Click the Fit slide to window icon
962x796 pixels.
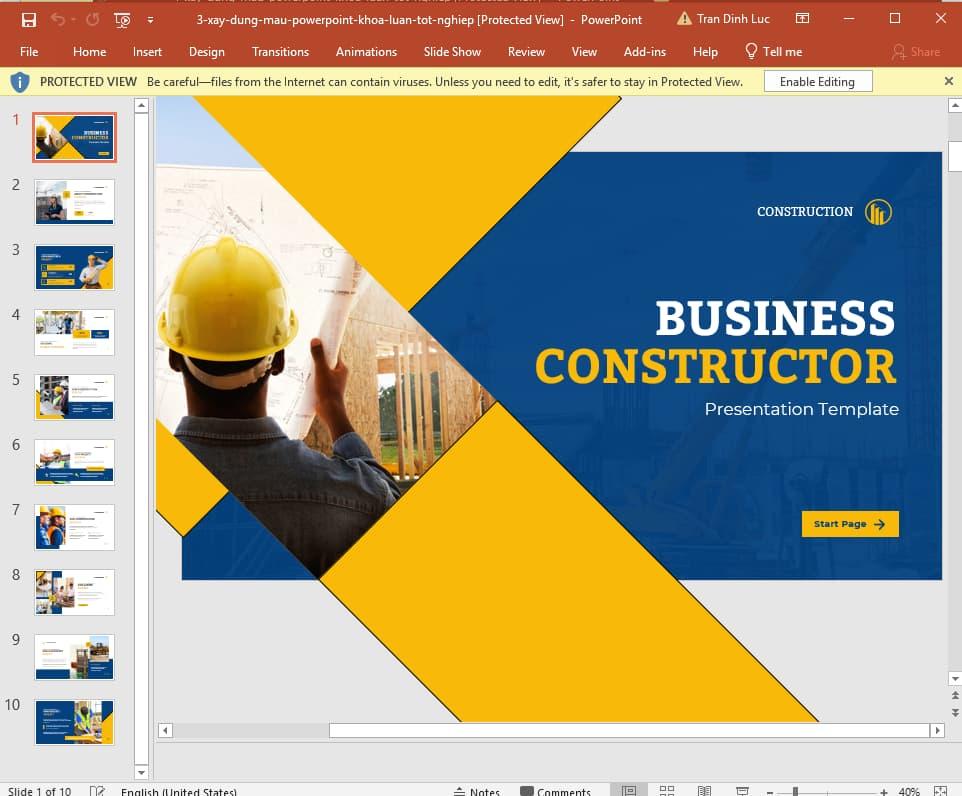[x=940, y=789]
